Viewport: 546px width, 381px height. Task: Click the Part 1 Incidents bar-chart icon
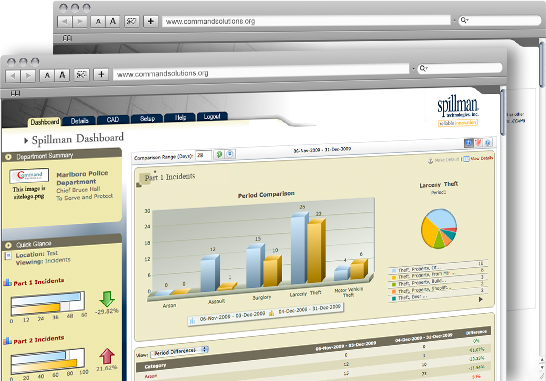[8, 282]
